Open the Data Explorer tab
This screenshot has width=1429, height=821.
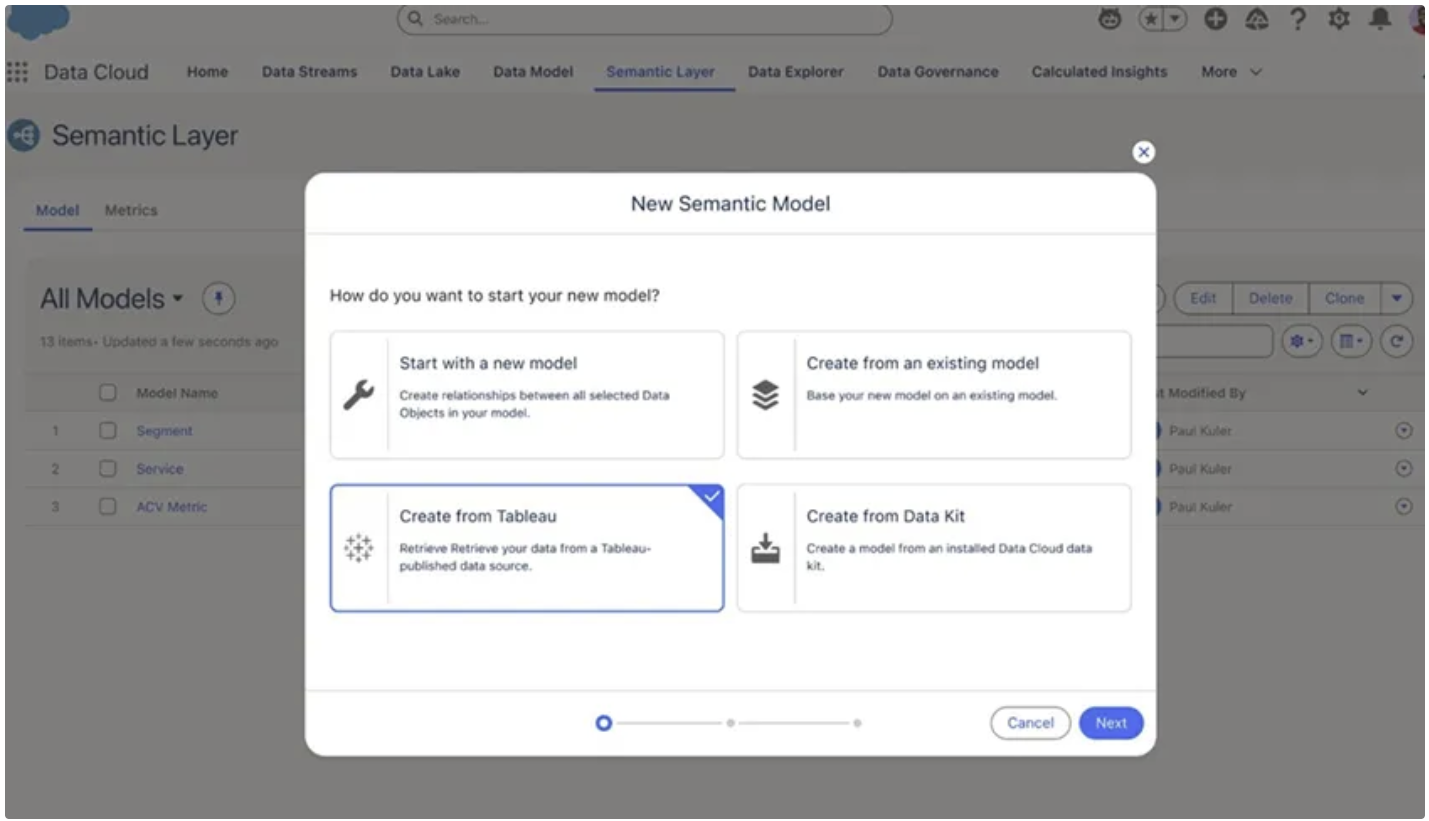[x=795, y=72]
